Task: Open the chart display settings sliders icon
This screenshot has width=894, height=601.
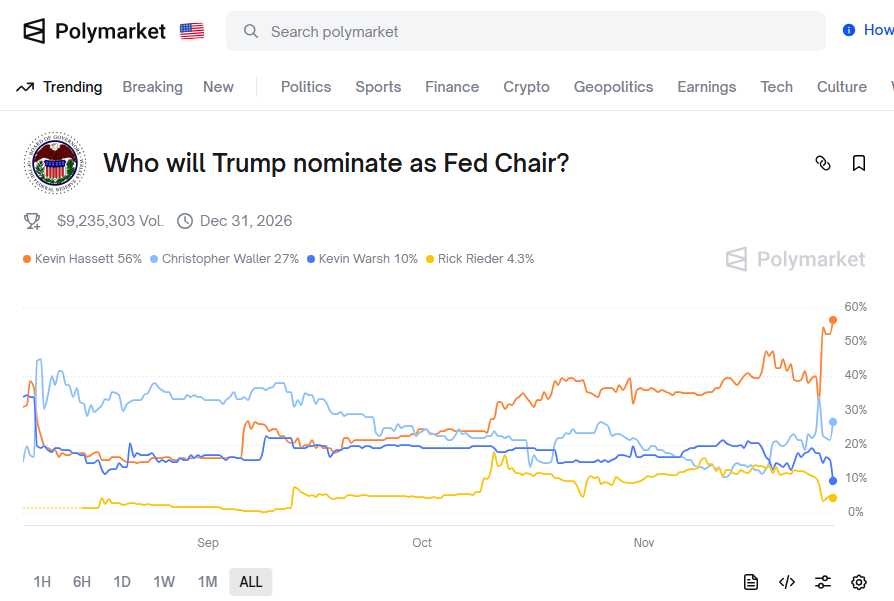Action: 822,581
